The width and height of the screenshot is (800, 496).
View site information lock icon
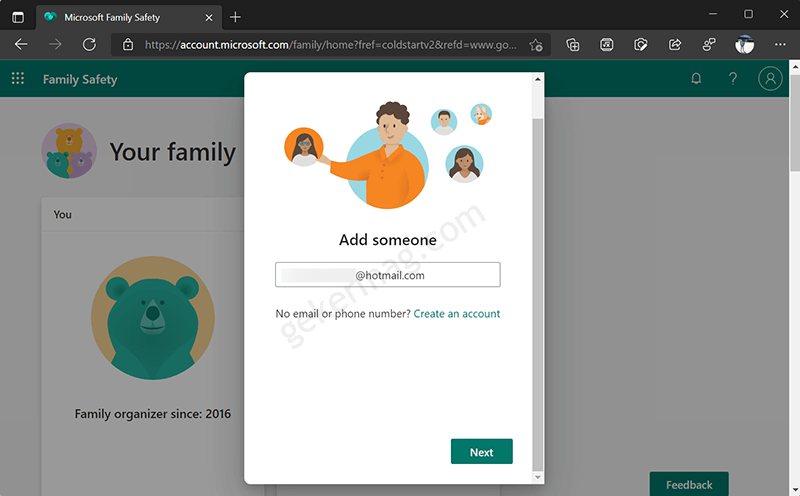(x=128, y=45)
